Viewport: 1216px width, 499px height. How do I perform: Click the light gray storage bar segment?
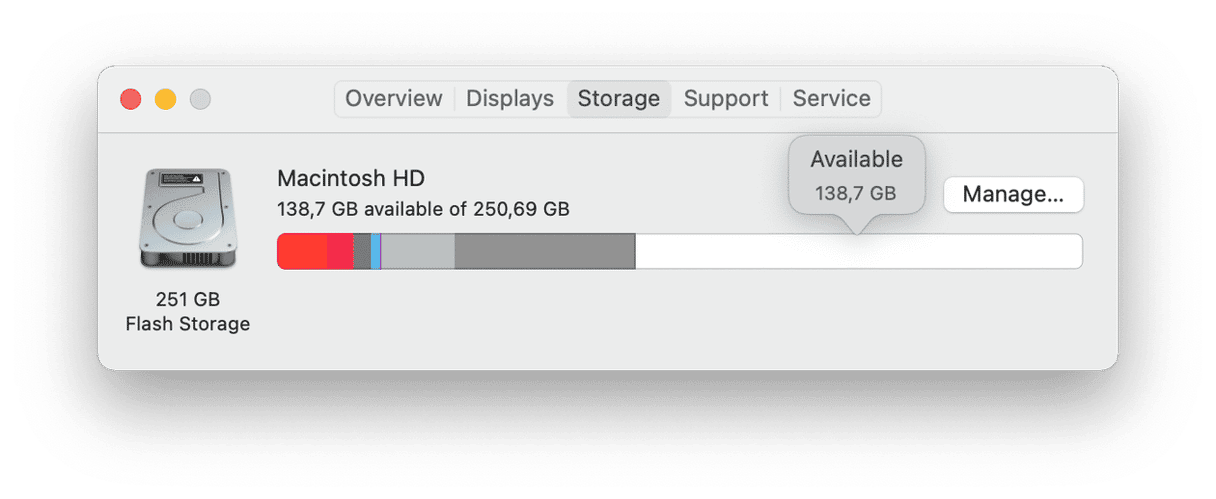(x=418, y=251)
